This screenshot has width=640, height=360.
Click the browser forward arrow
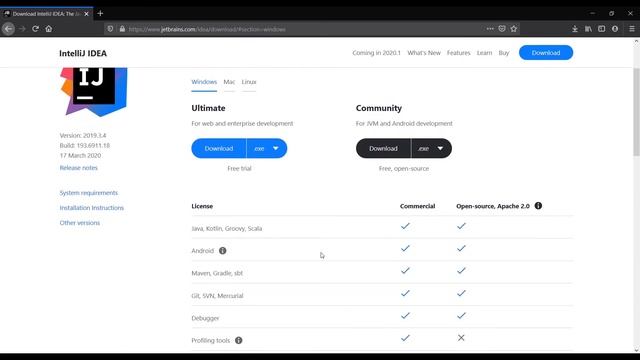click(x=22, y=29)
